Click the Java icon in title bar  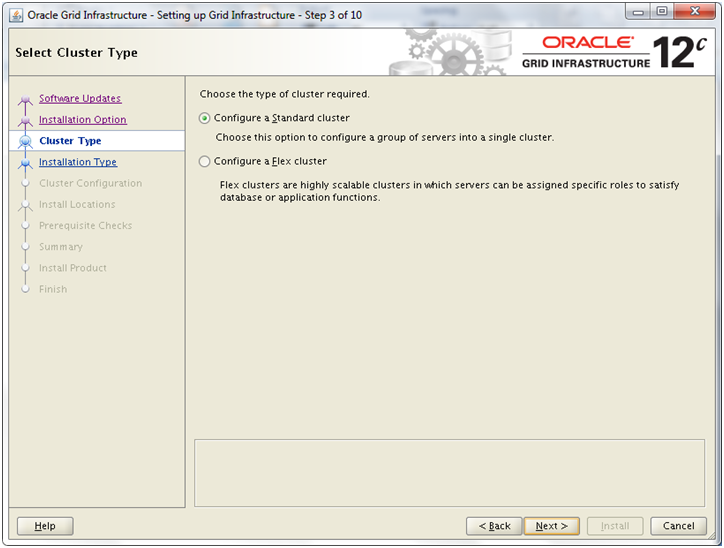16,16
